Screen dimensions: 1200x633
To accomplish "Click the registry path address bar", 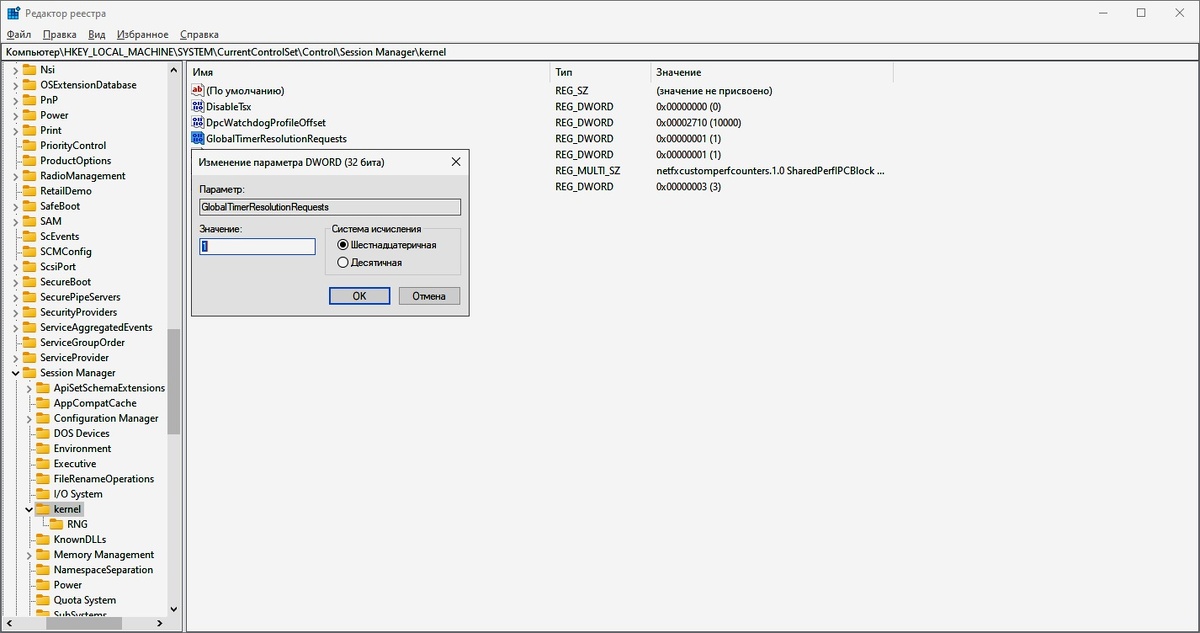I will click(x=600, y=51).
